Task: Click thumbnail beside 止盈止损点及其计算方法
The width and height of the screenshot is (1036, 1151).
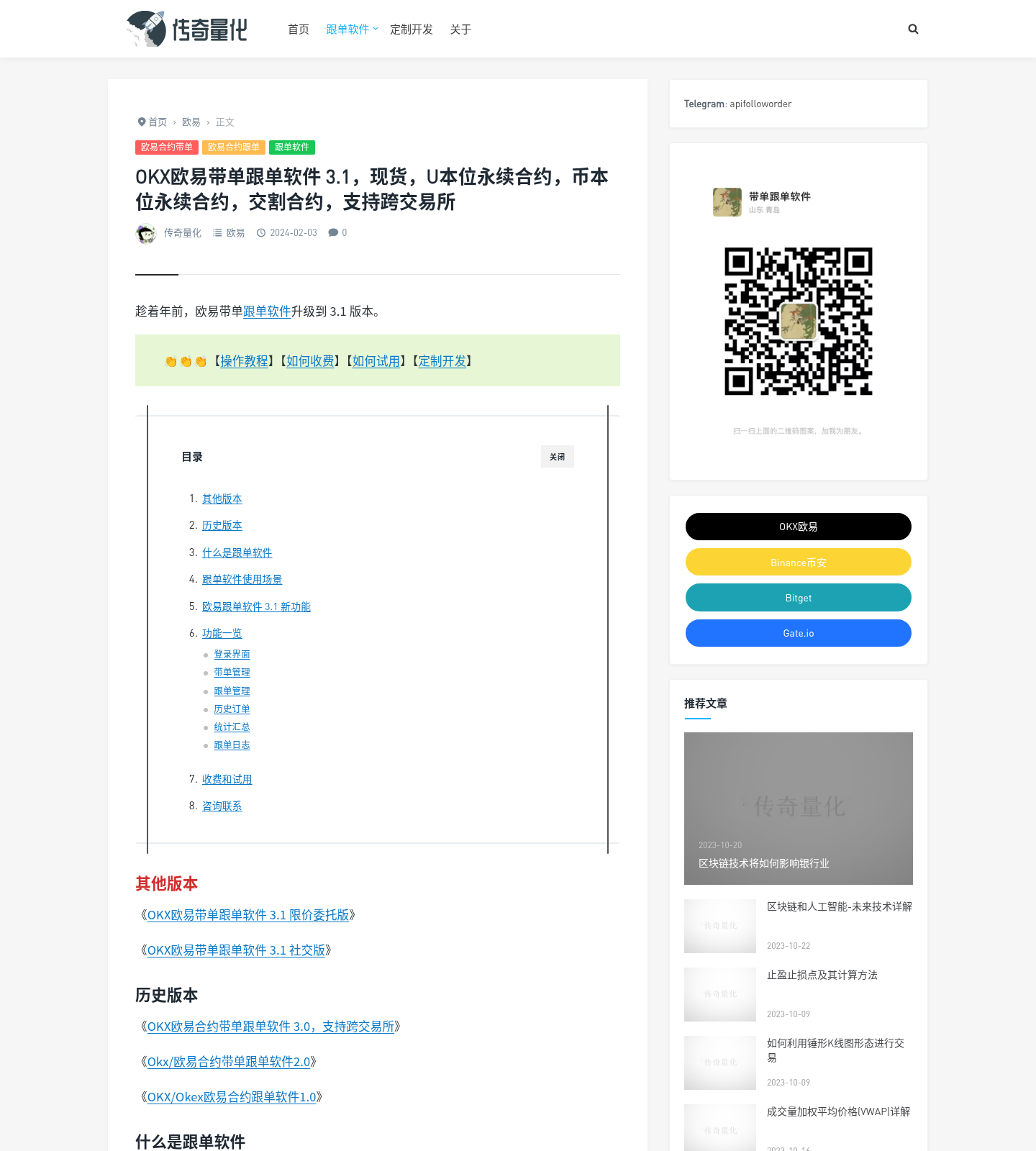Action: pyautogui.click(x=720, y=994)
